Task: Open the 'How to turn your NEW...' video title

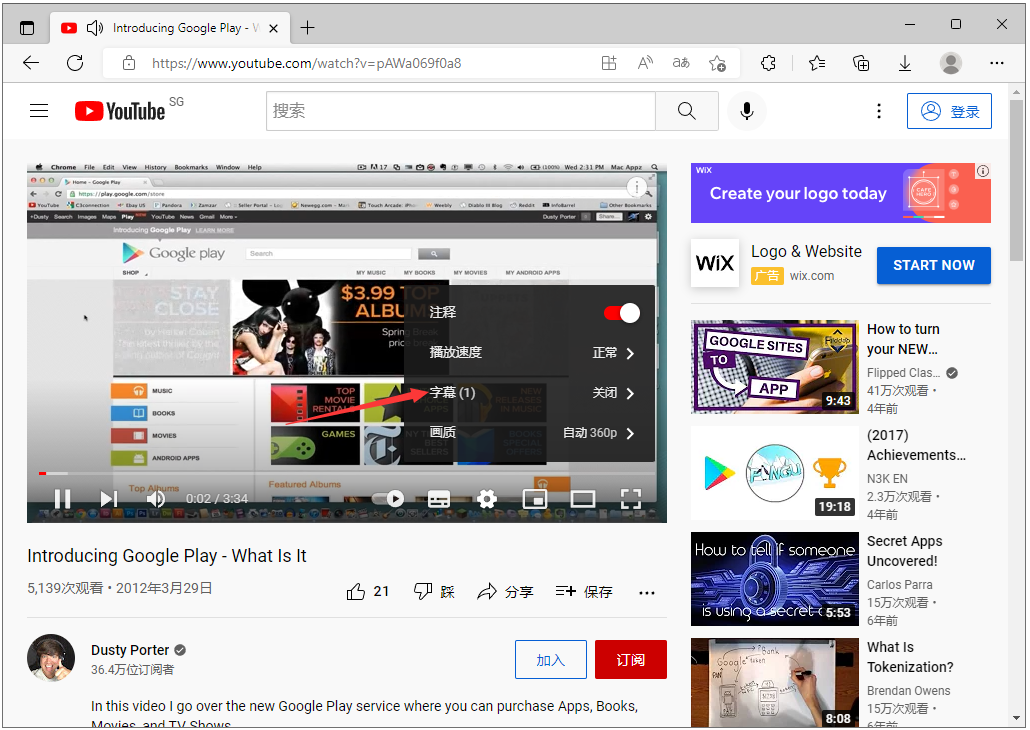Action: [x=903, y=339]
